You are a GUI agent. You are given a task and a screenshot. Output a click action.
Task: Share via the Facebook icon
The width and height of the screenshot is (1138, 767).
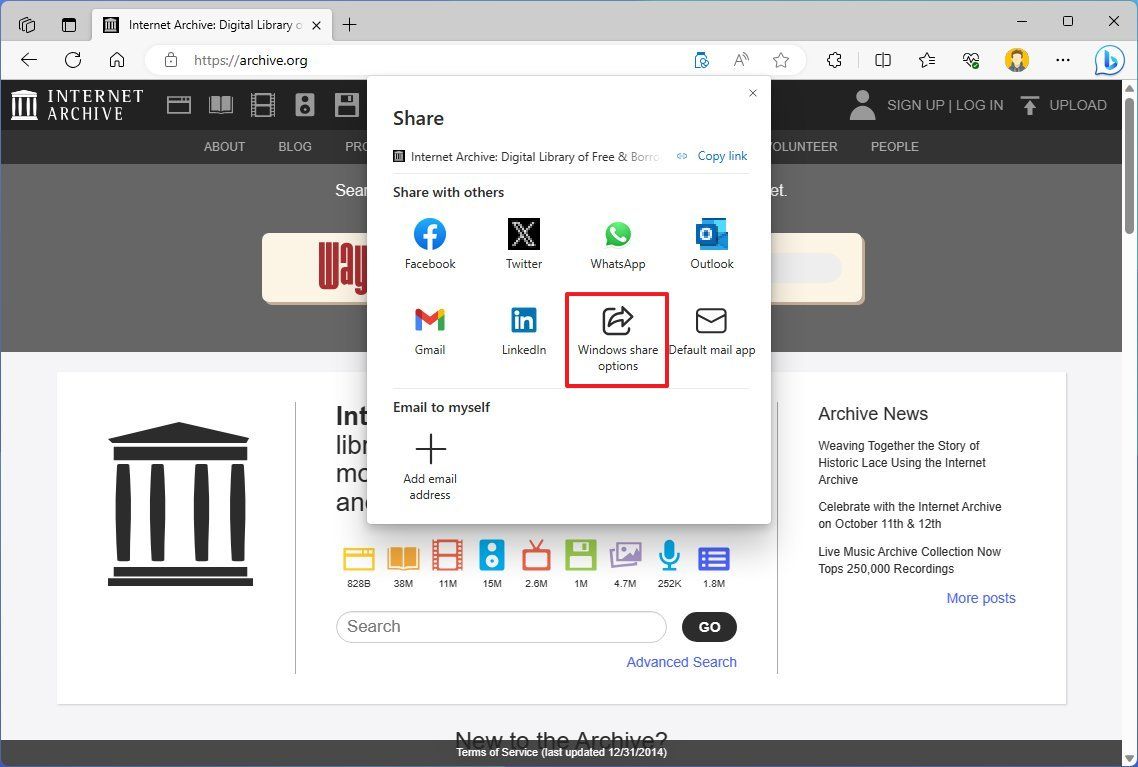tap(429, 234)
